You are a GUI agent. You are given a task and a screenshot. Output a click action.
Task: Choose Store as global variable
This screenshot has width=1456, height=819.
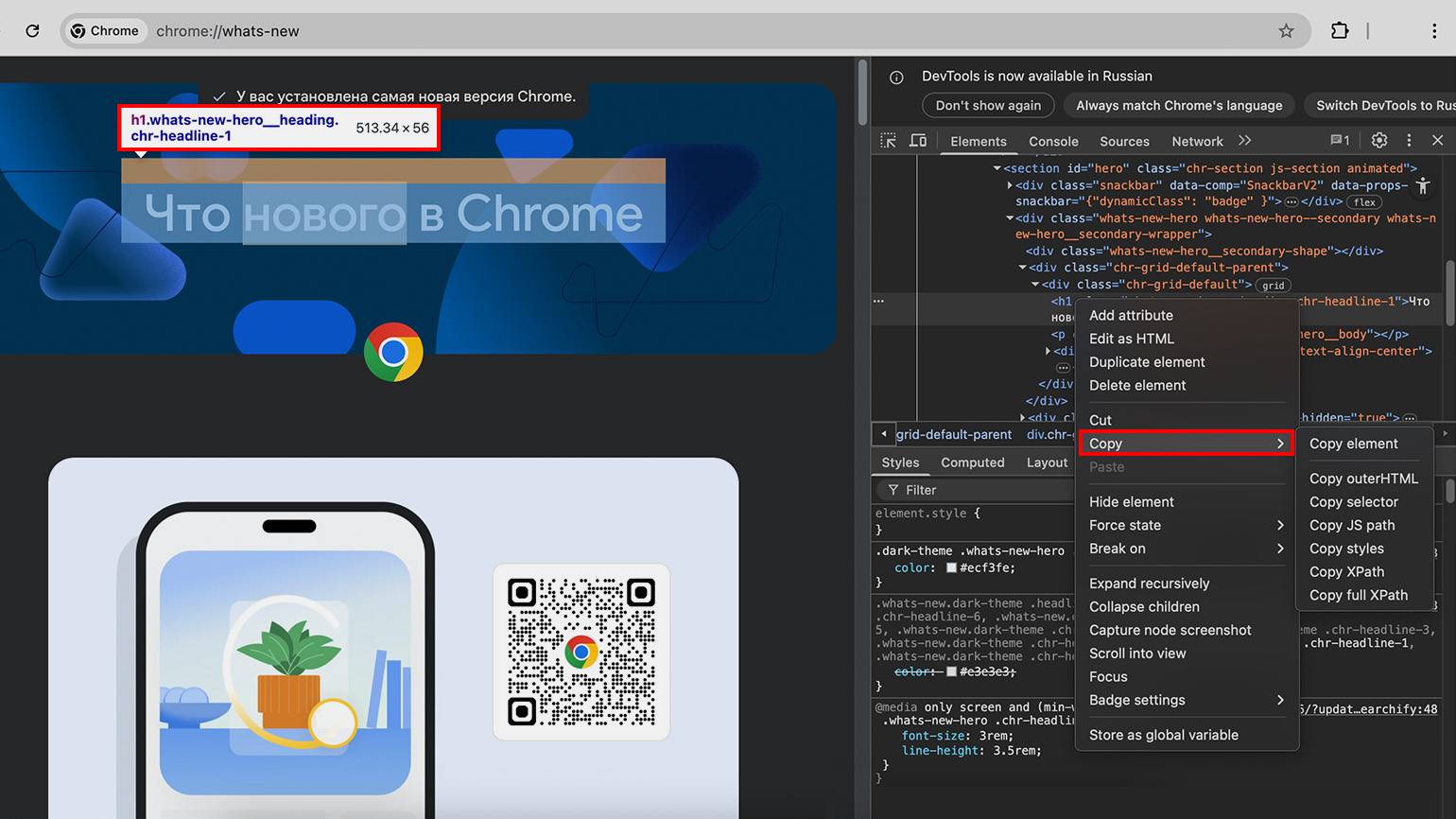1187,735
